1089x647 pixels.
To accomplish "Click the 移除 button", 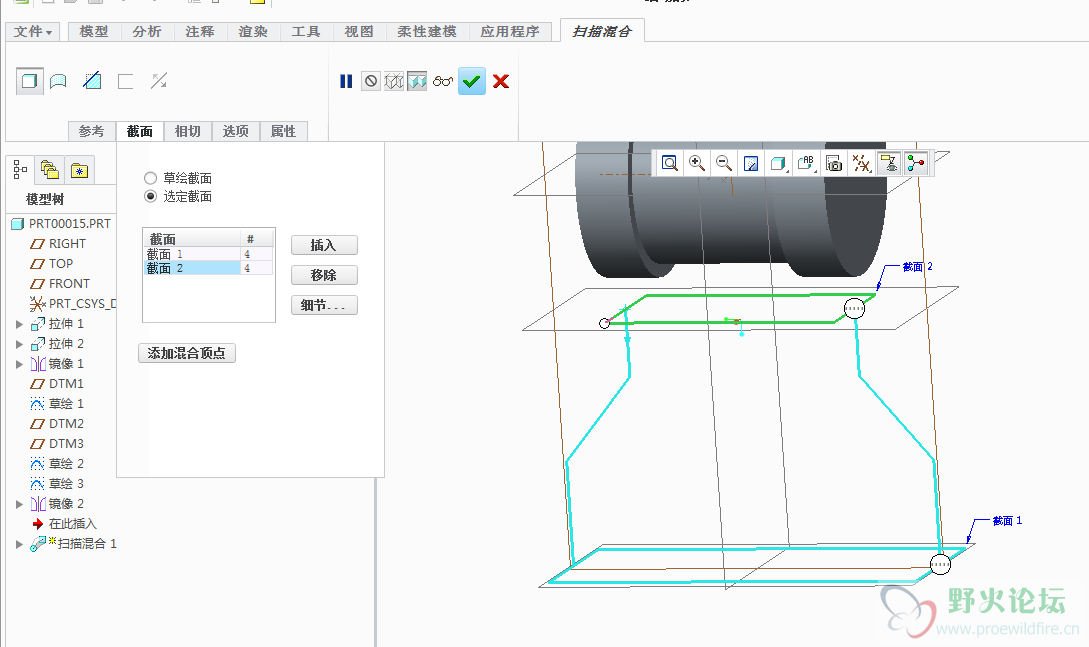I will point(324,275).
